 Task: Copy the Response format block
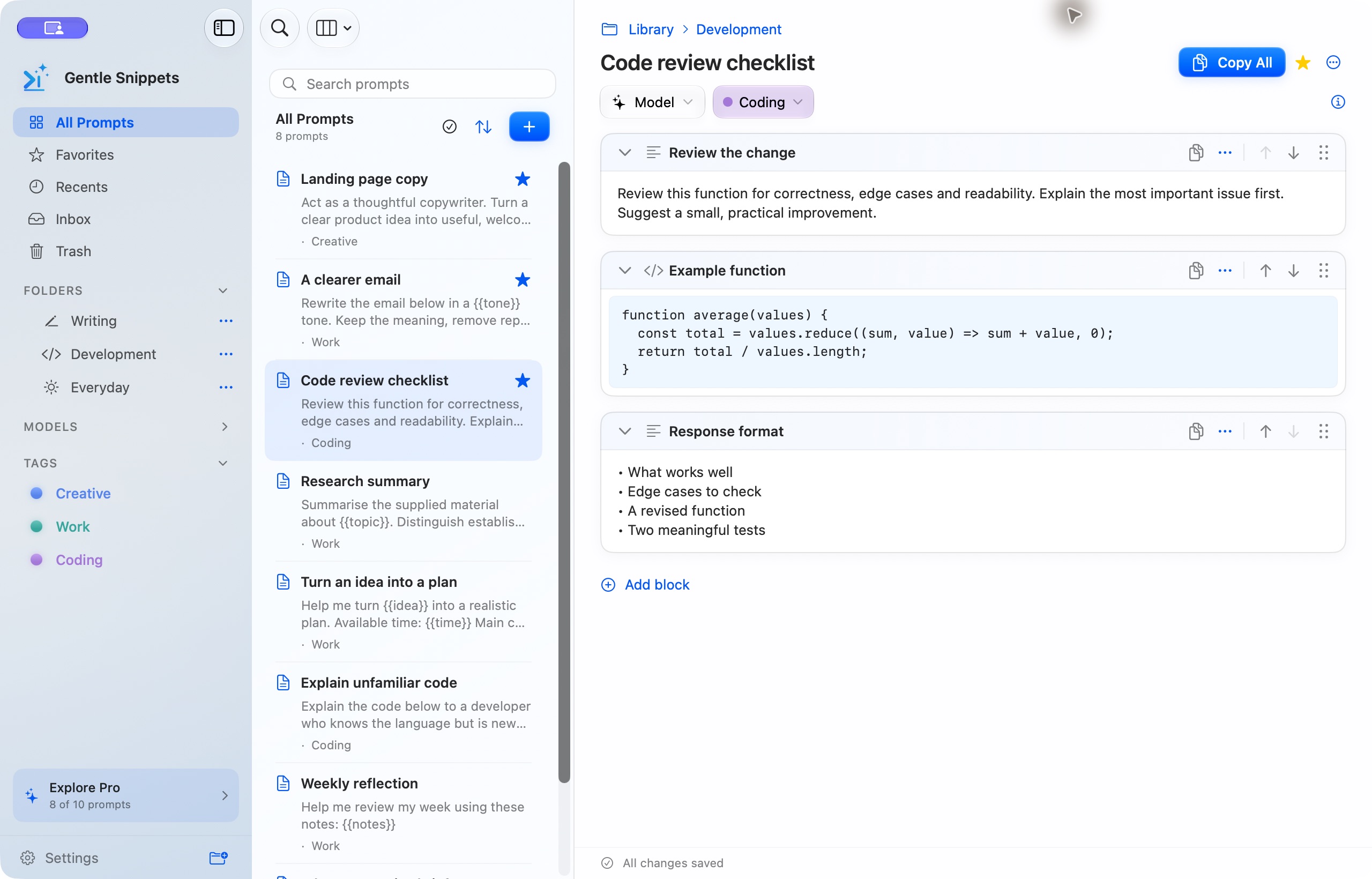pos(1196,431)
